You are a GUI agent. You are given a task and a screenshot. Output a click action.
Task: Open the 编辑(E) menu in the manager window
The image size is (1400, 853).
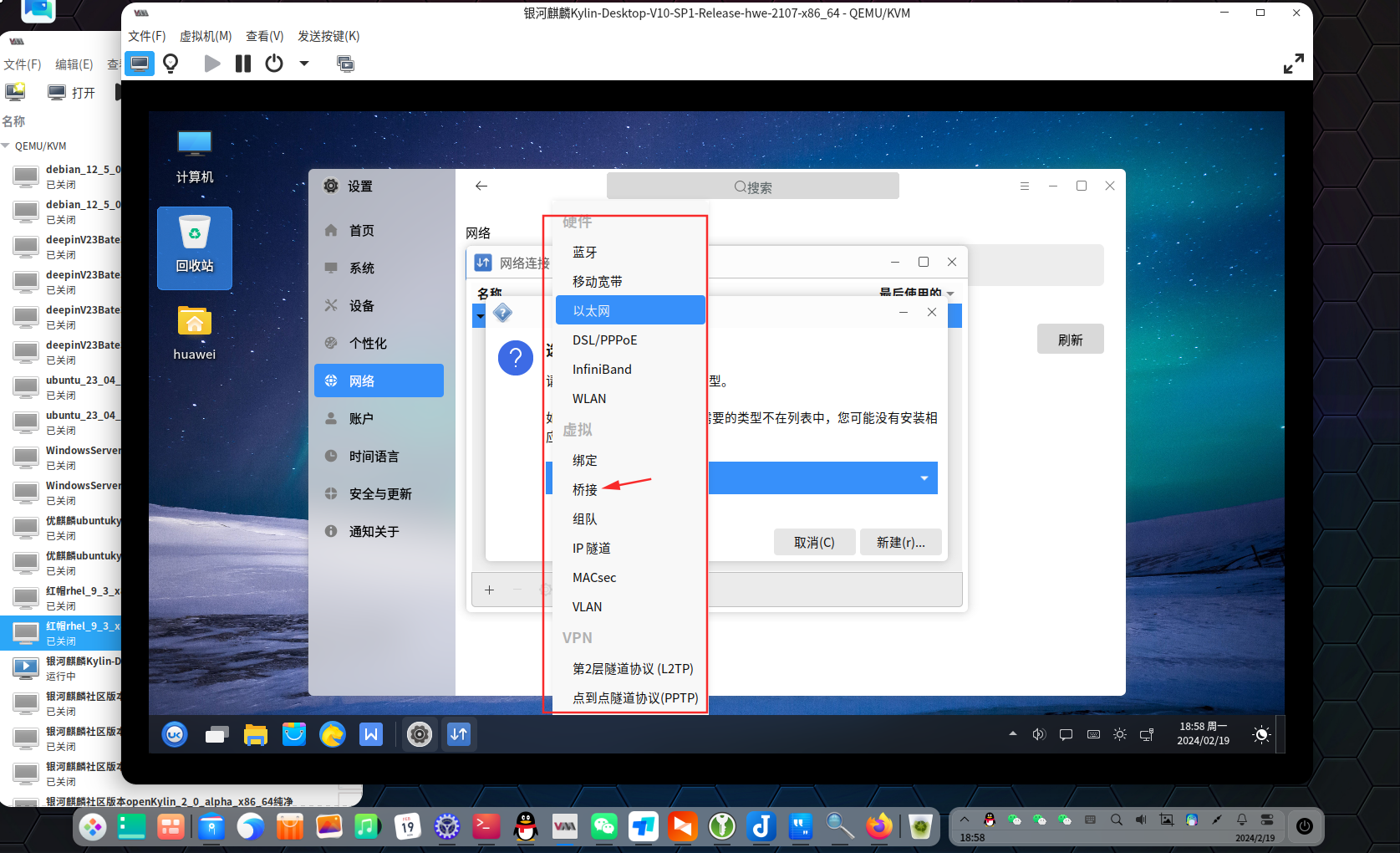pyautogui.click(x=74, y=64)
